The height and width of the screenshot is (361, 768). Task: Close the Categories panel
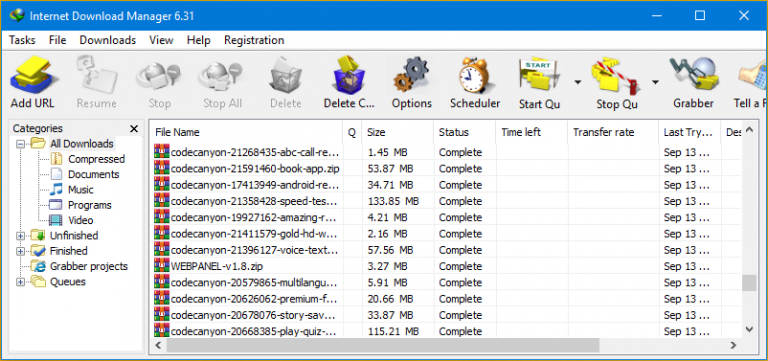(x=134, y=129)
